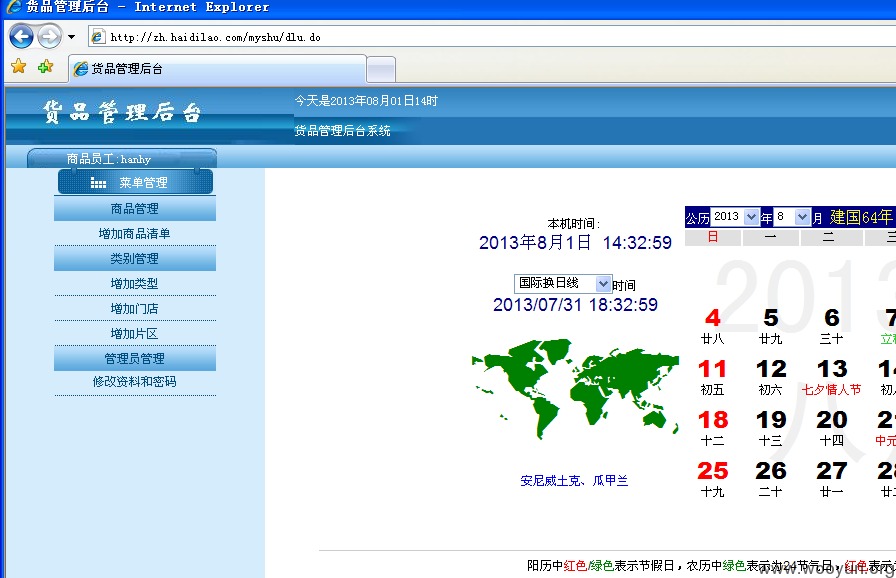
Task: Open the 管理员管理 menu section
Action: click(x=135, y=359)
